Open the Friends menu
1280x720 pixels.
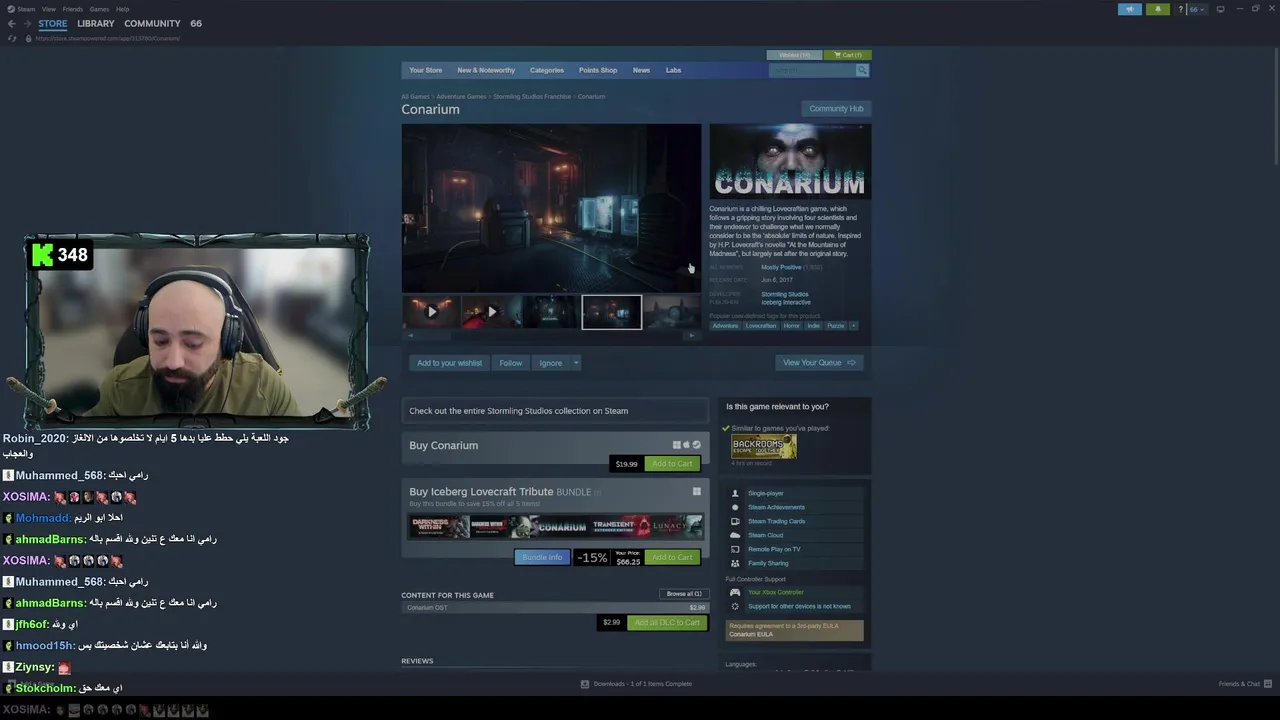click(x=73, y=9)
